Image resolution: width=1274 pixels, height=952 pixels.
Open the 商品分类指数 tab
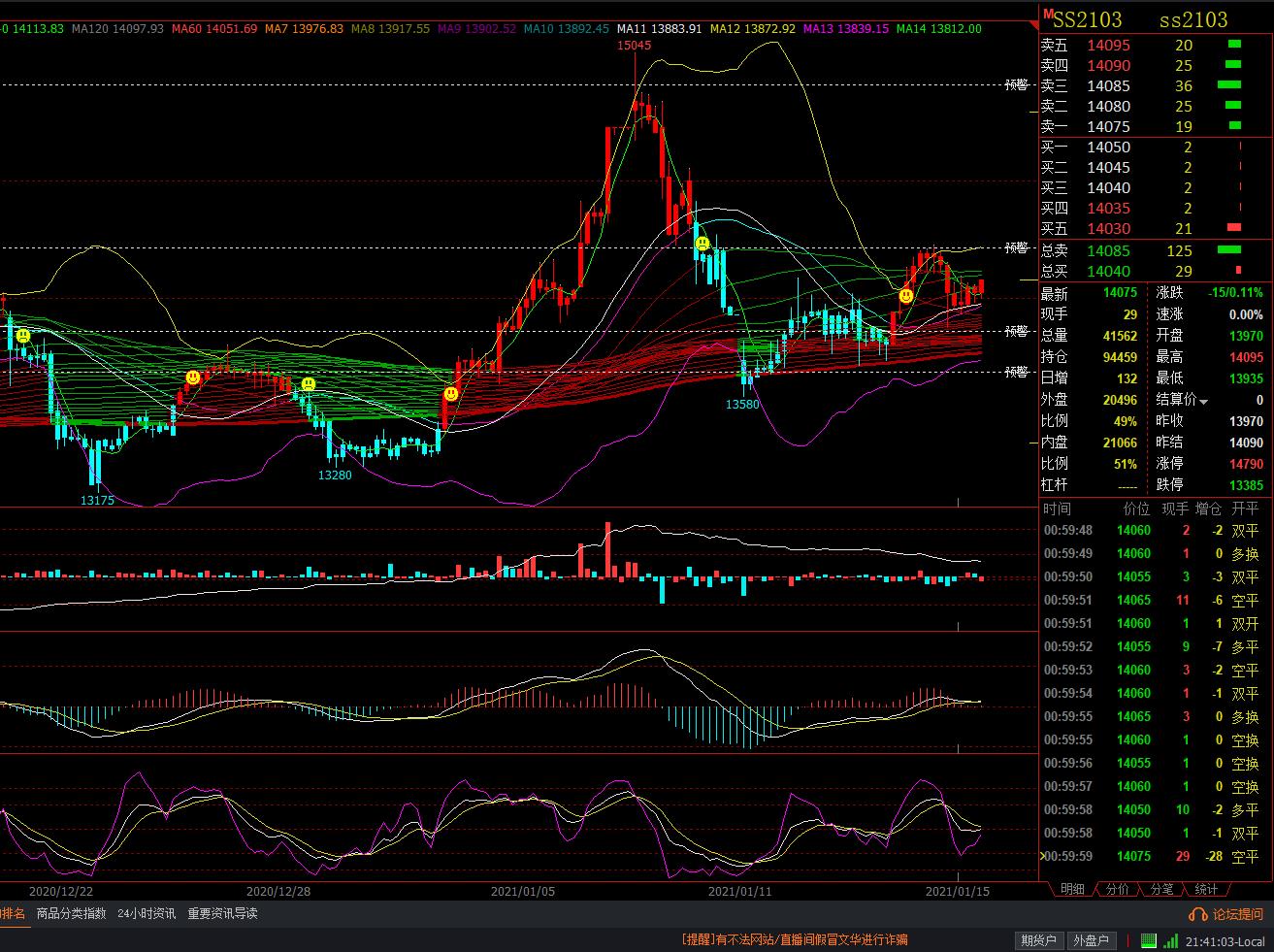click(71, 914)
